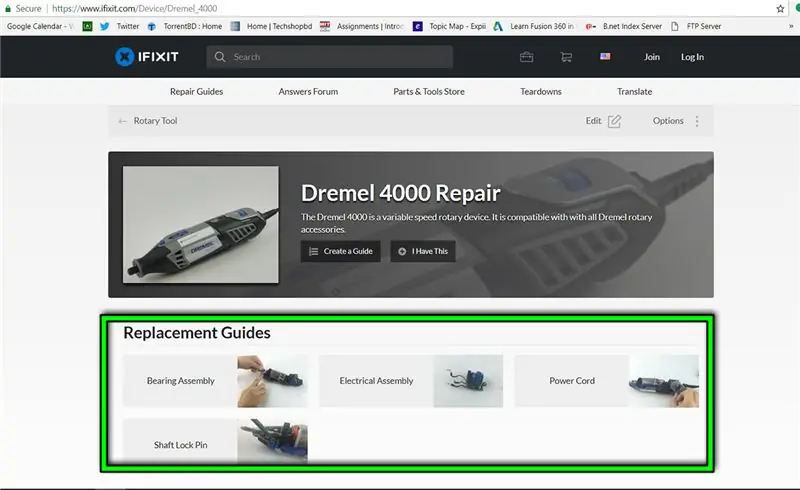Open the Twitter bookmark

click(x=119, y=26)
